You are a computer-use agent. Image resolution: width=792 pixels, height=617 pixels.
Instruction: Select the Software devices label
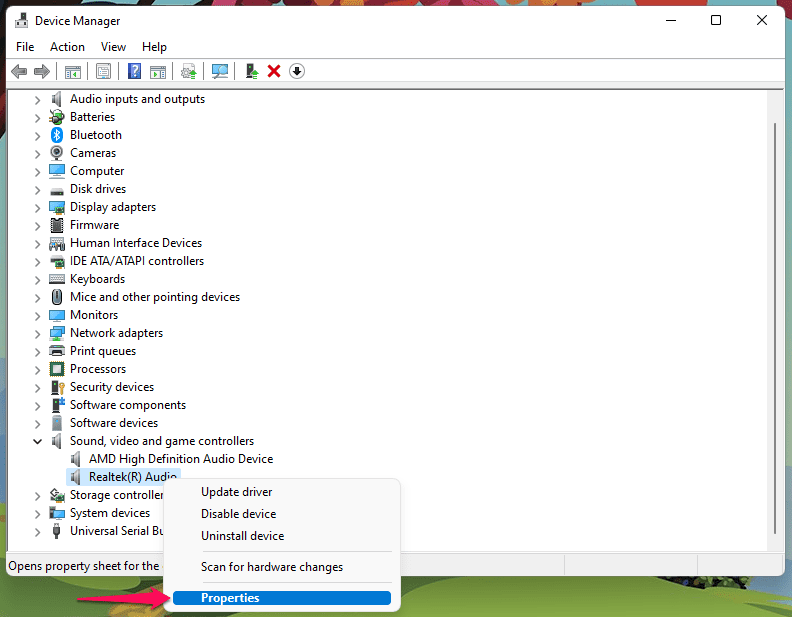tap(114, 423)
